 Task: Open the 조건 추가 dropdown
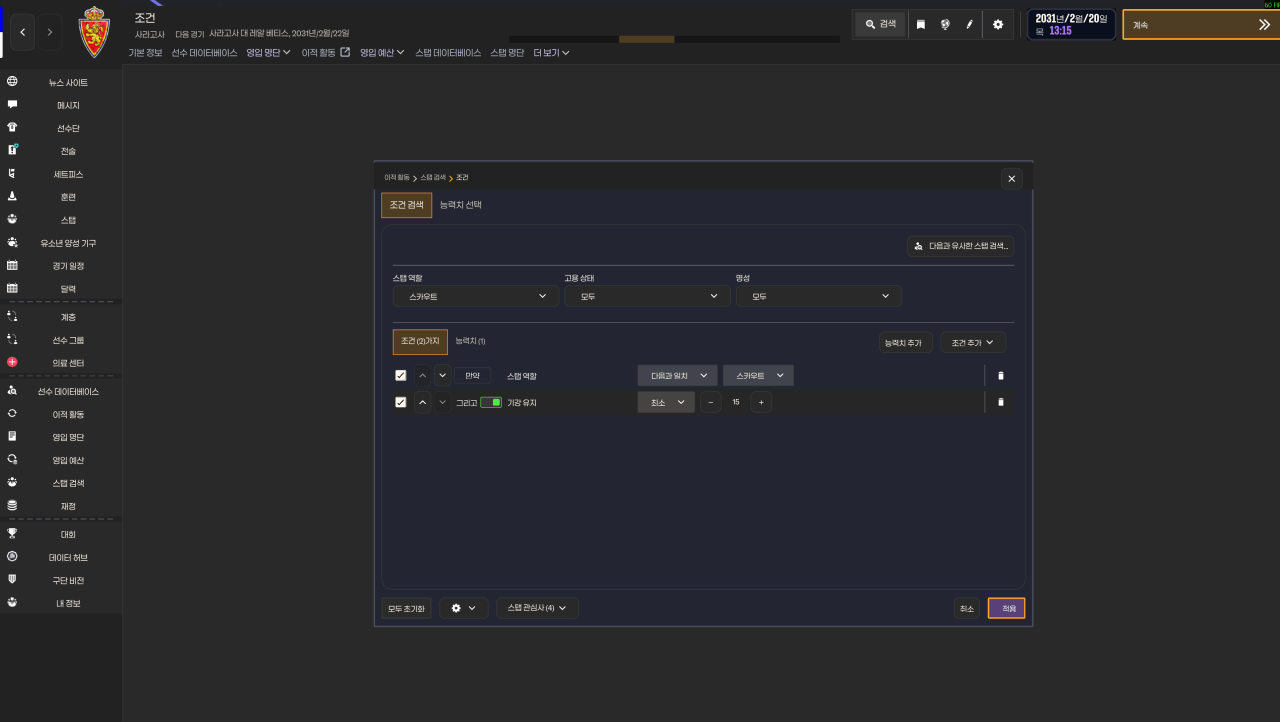coord(973,342)
